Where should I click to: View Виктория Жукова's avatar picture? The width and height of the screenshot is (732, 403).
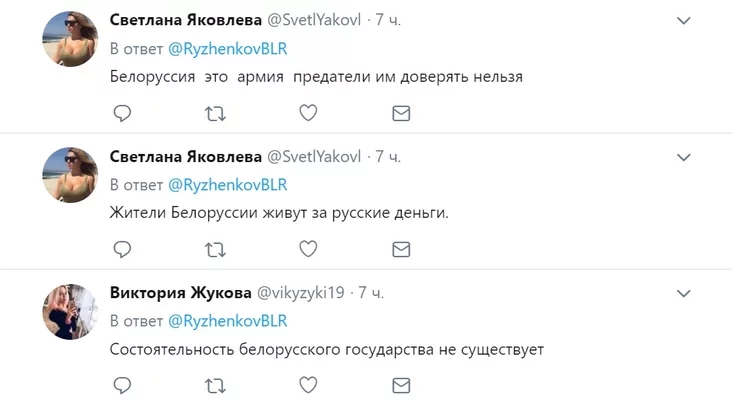69,311
